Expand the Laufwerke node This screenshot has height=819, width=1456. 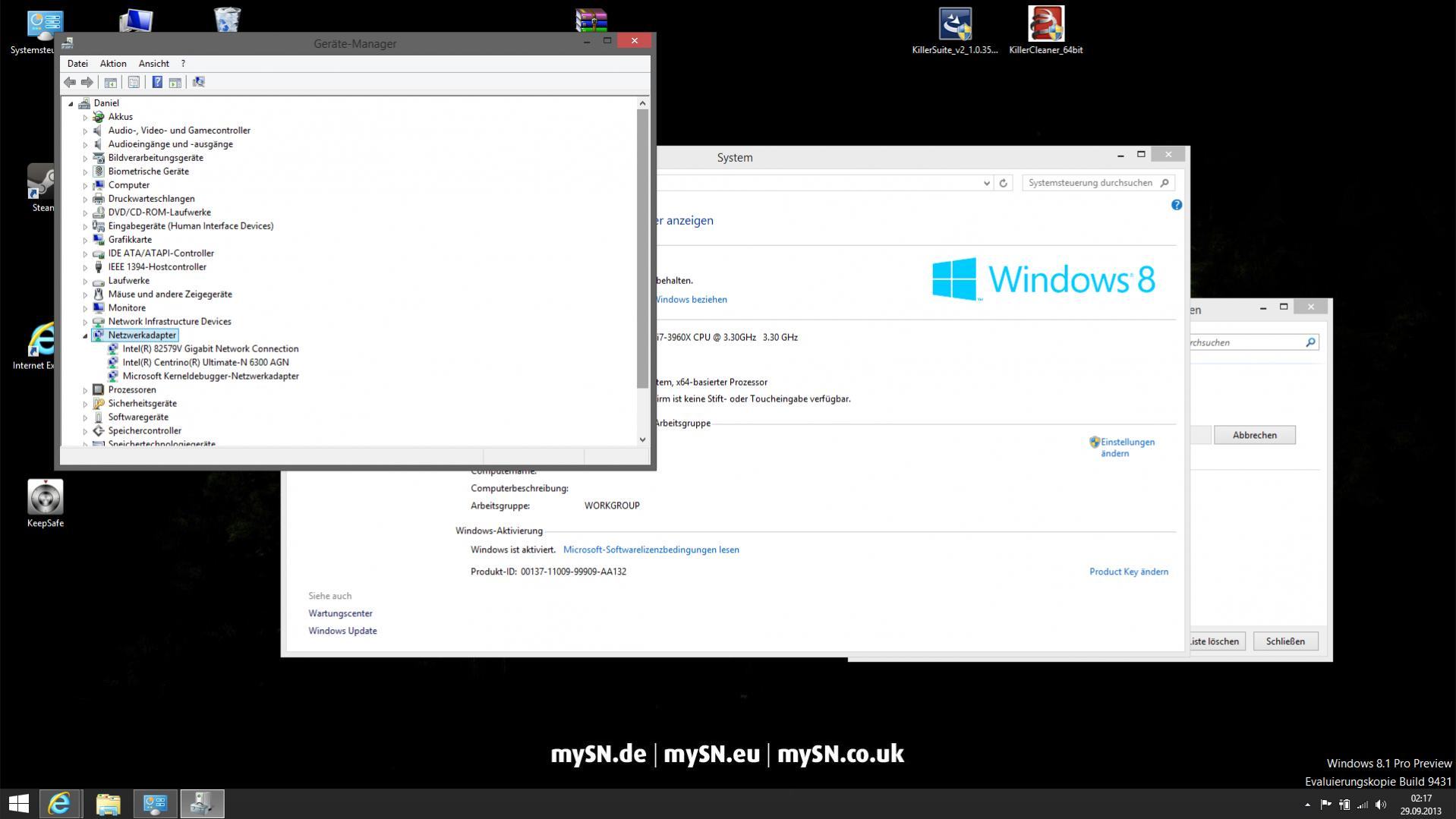(x=86, y=282)
